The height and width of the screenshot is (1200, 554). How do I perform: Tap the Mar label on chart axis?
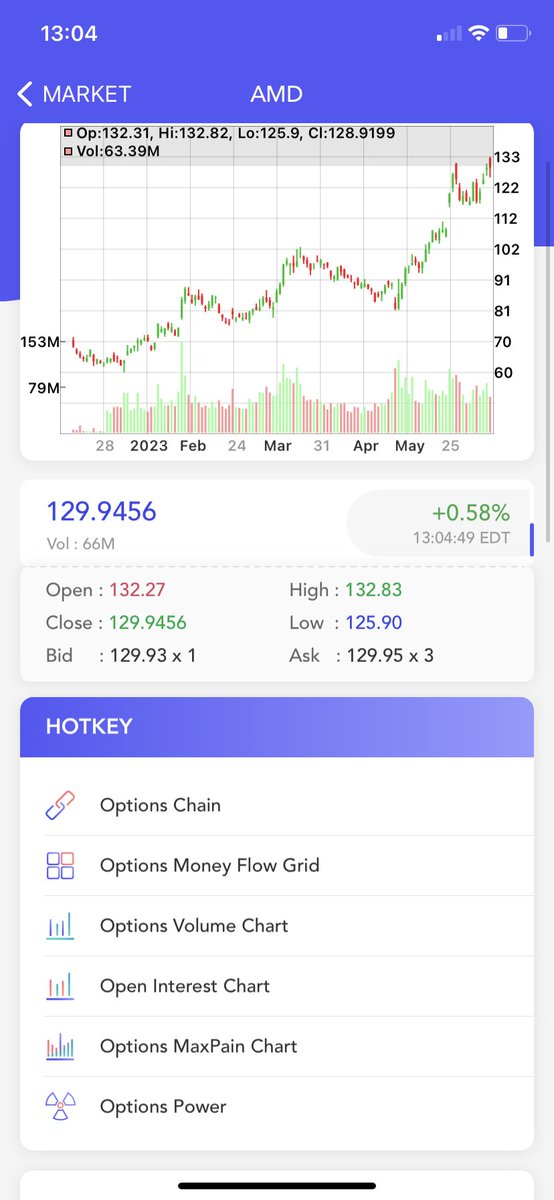tap(277, 446)
